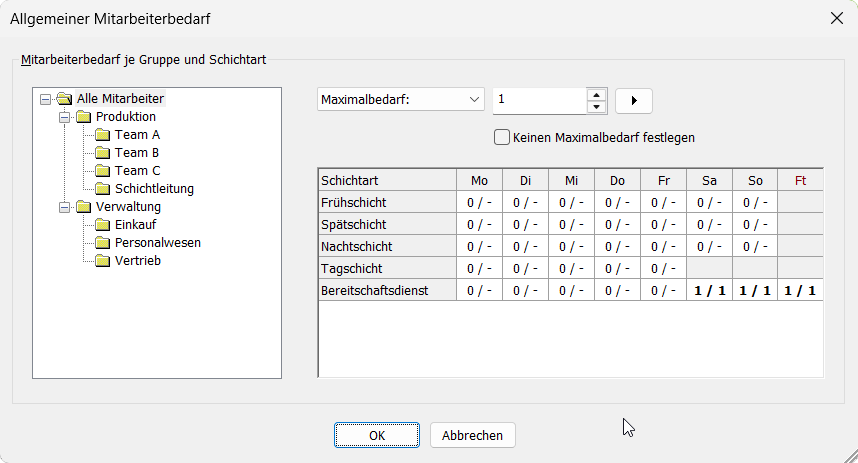Screen dimensions: 858x463
Task: Collapse the Verwaltung tree node
Action: tap(65, 207)
